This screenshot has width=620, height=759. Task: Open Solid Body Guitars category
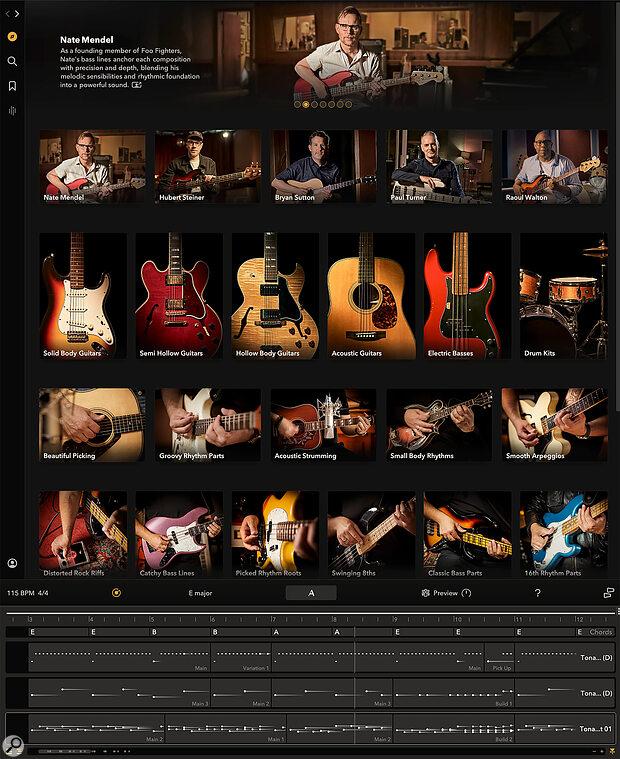(83, 296)
